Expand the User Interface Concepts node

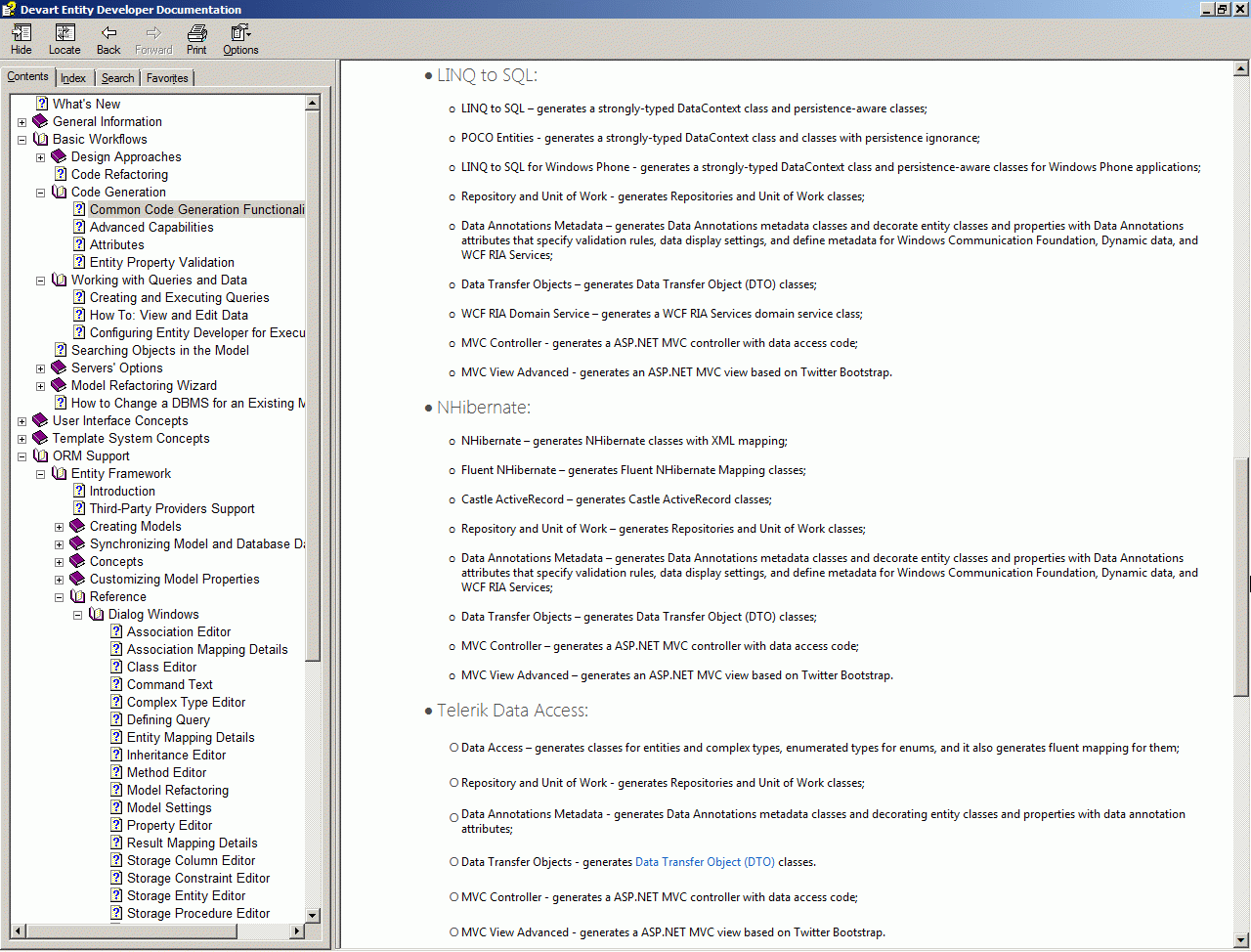(x=22, y=421)
